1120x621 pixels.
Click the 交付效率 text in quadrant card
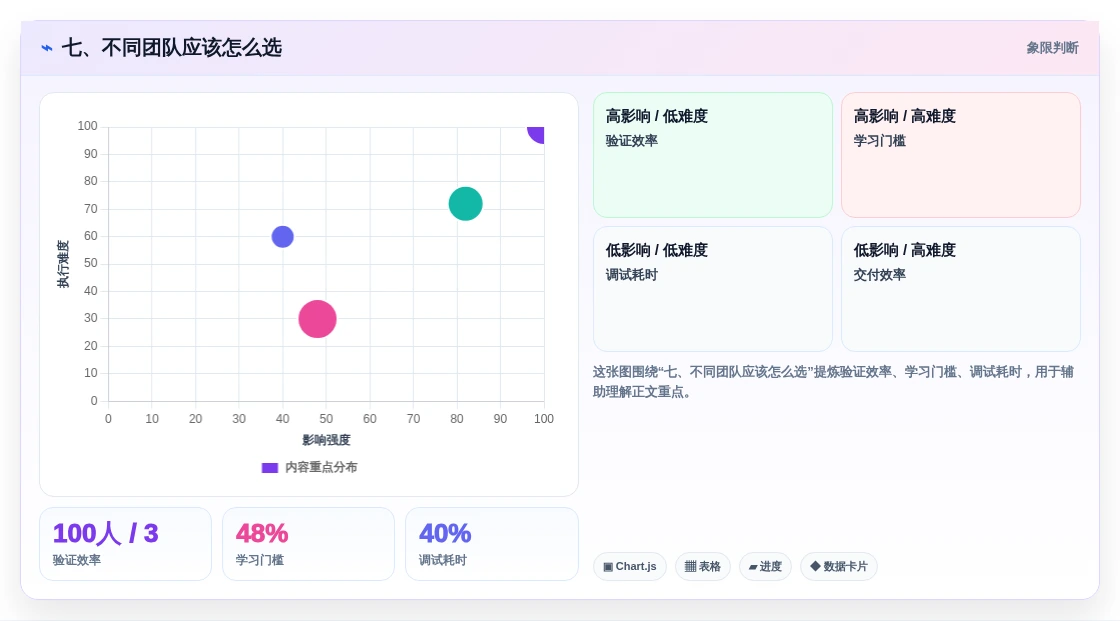(879, 275)
